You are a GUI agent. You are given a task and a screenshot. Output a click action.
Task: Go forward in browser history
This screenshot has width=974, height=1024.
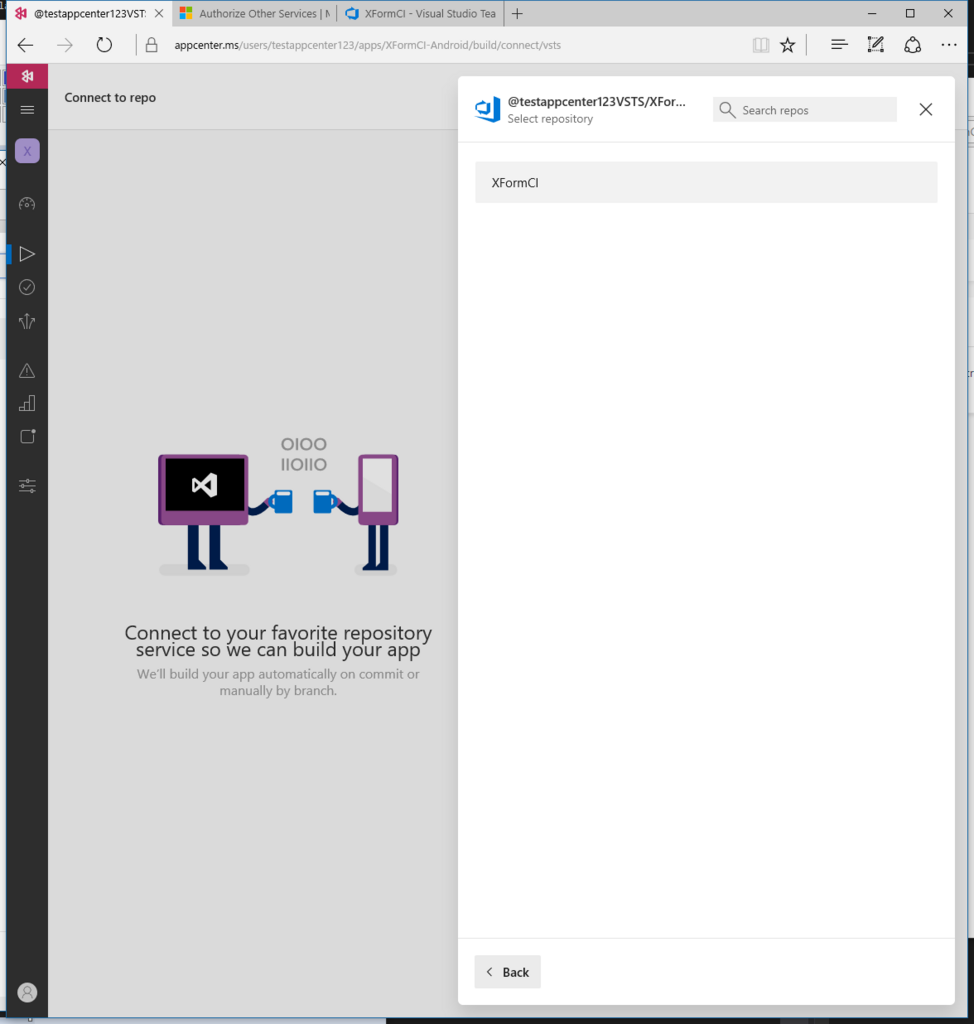[65, 45]
